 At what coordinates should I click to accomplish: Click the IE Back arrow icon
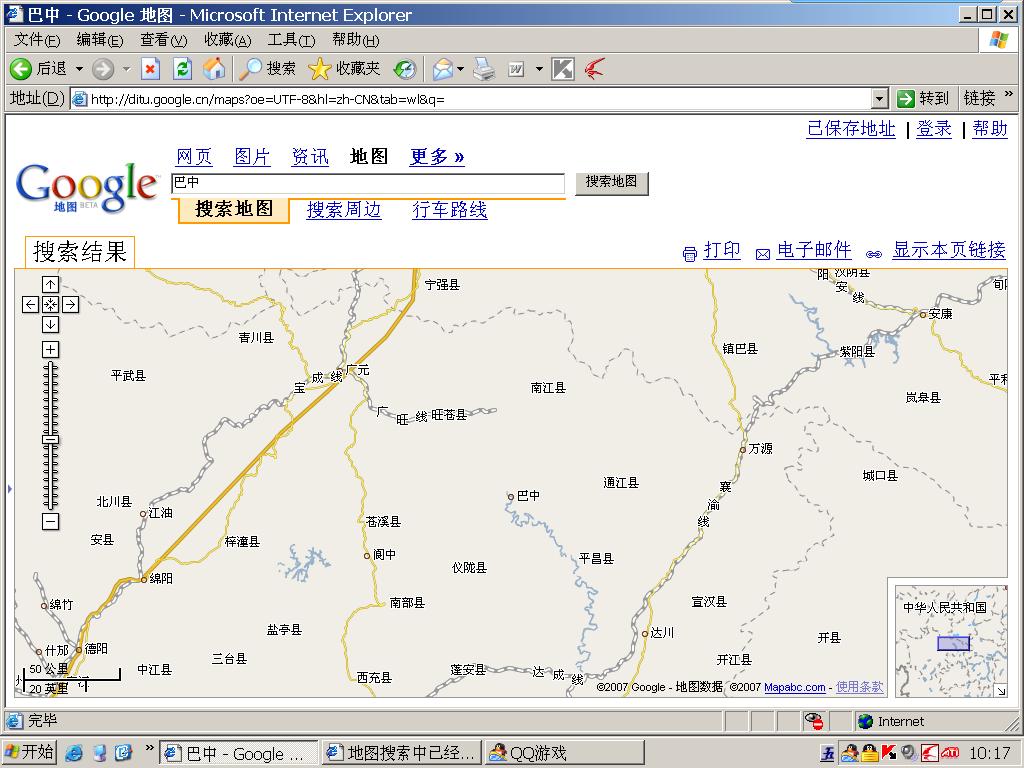[x=20, y=69]
